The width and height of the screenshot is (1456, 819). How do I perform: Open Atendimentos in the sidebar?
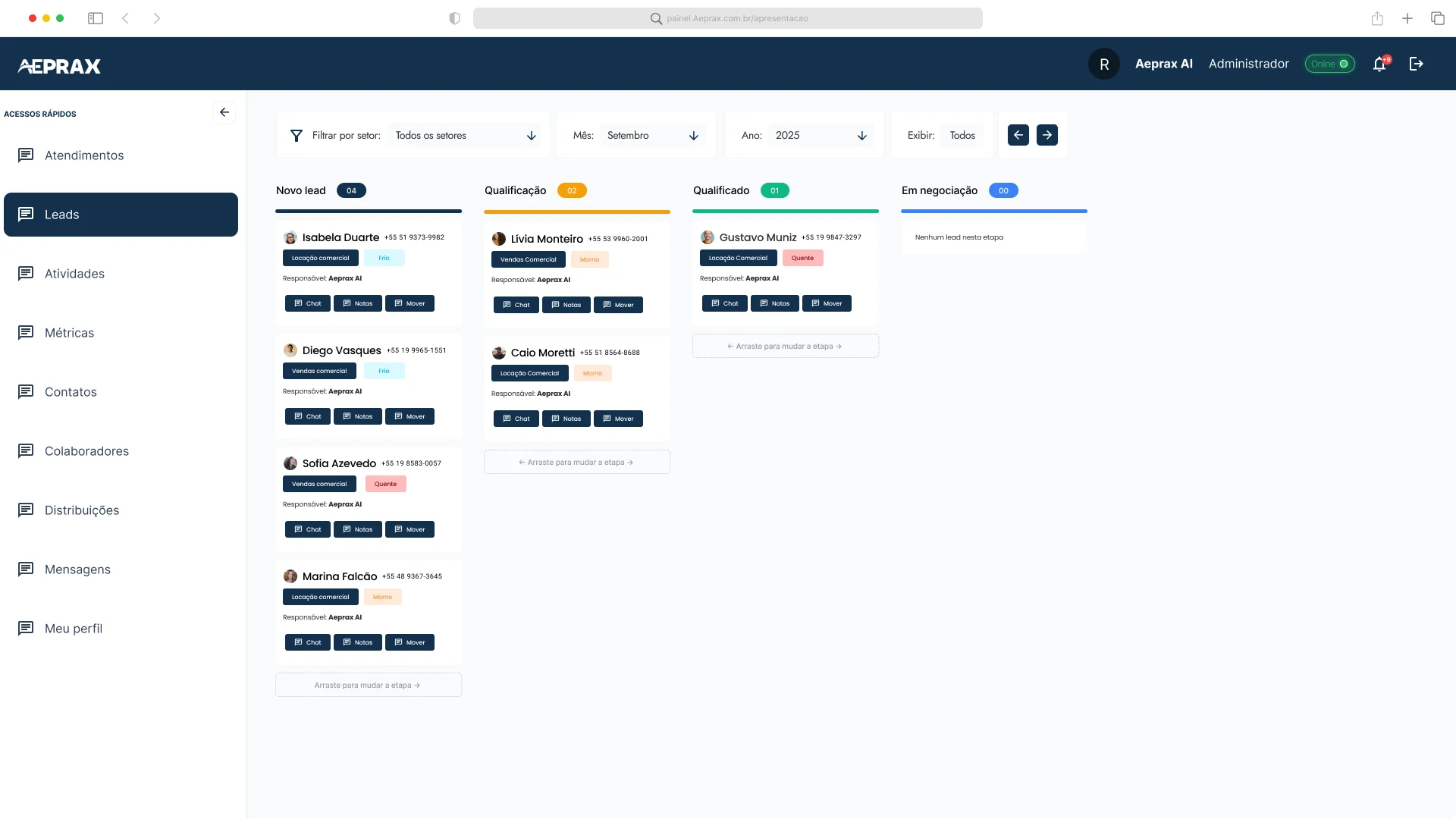pos(121,155)
